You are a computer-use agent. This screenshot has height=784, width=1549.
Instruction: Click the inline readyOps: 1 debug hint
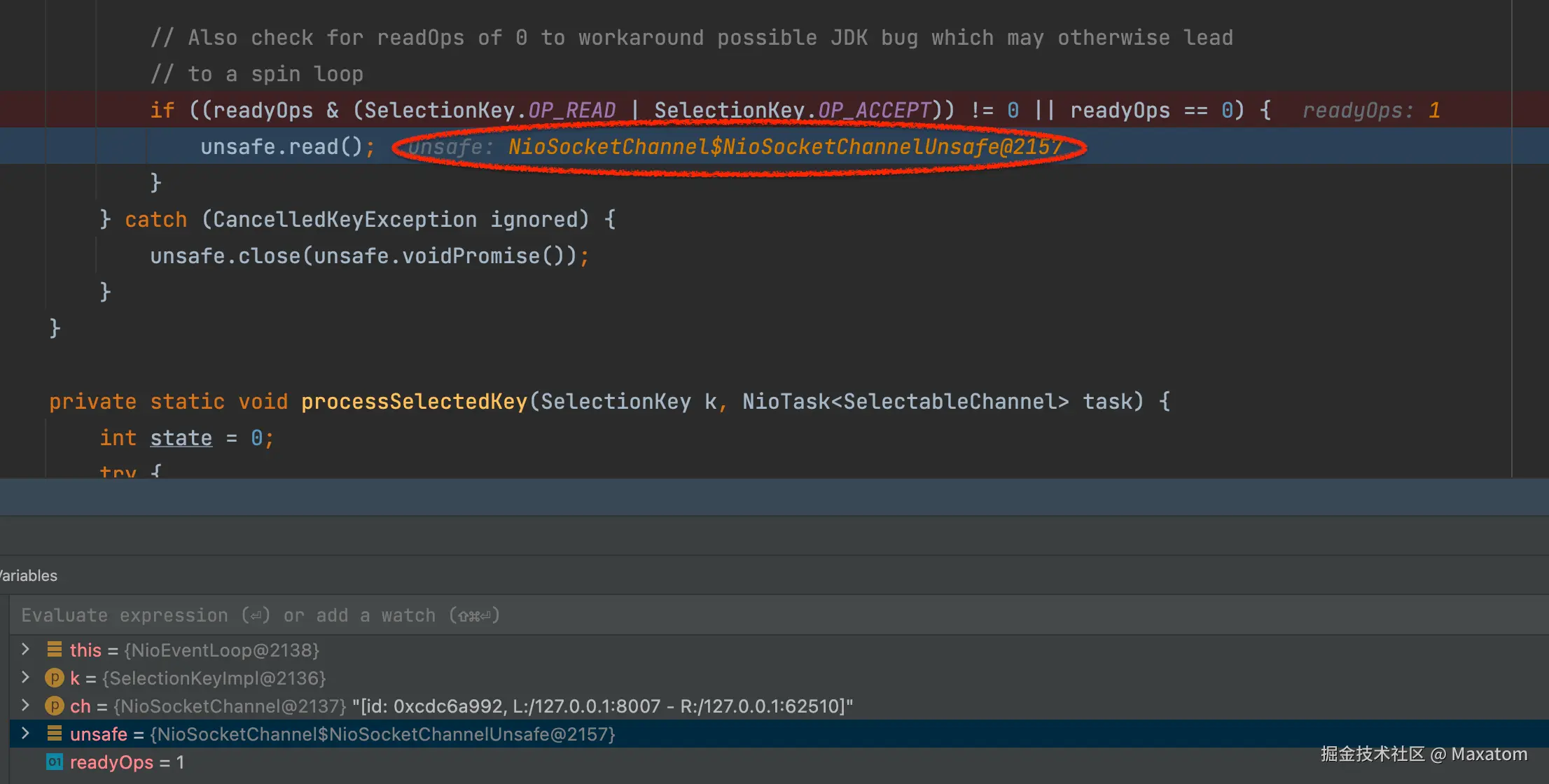(1370, 111)
